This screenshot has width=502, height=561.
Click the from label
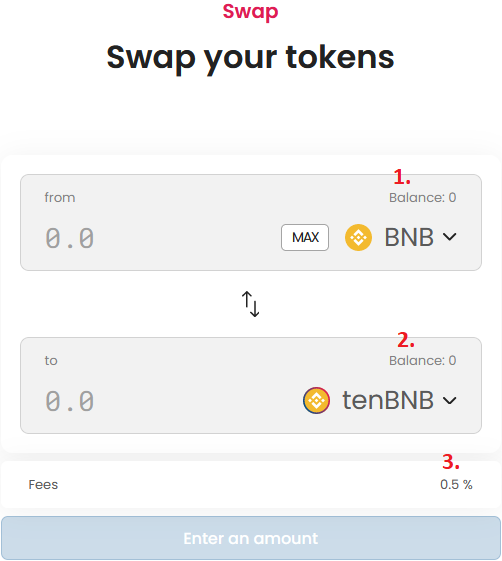click(x=60, y=197)
